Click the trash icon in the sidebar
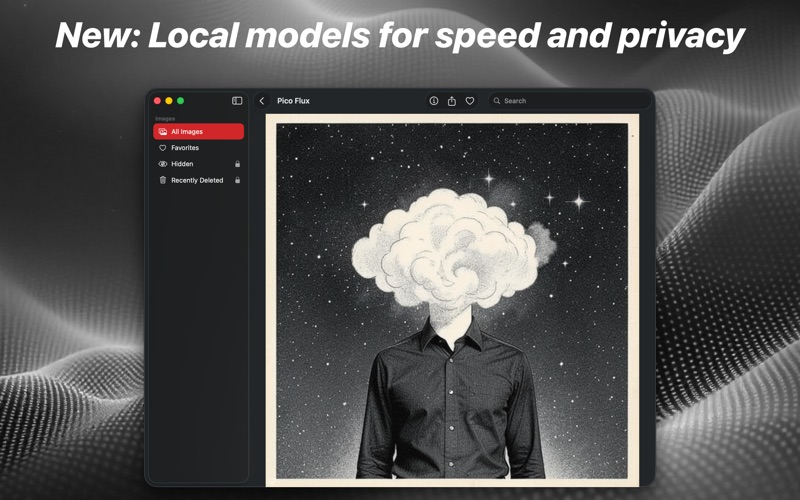 click(x=163, y=181)
